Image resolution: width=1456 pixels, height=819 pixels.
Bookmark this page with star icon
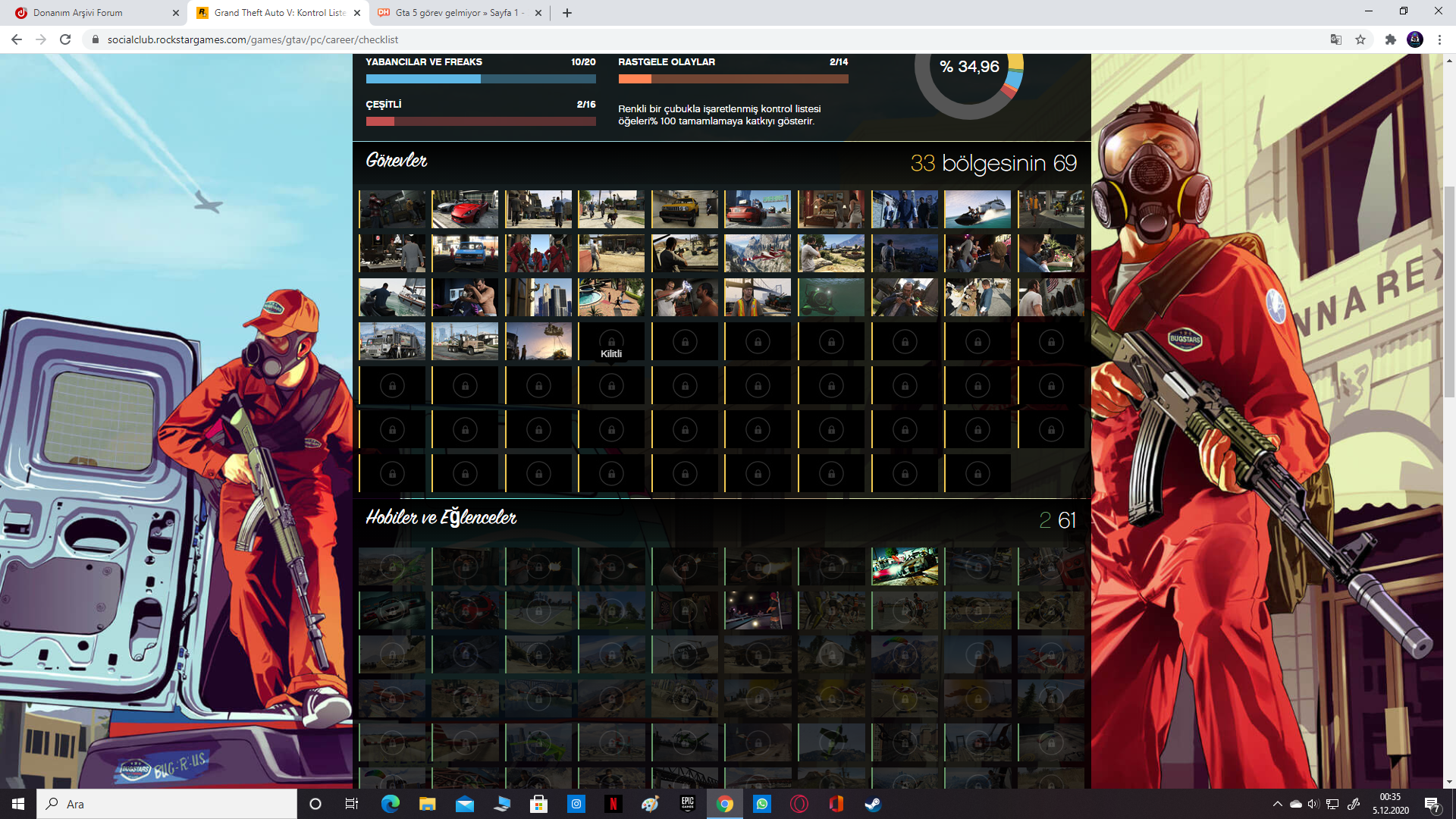click(1360, 39)
